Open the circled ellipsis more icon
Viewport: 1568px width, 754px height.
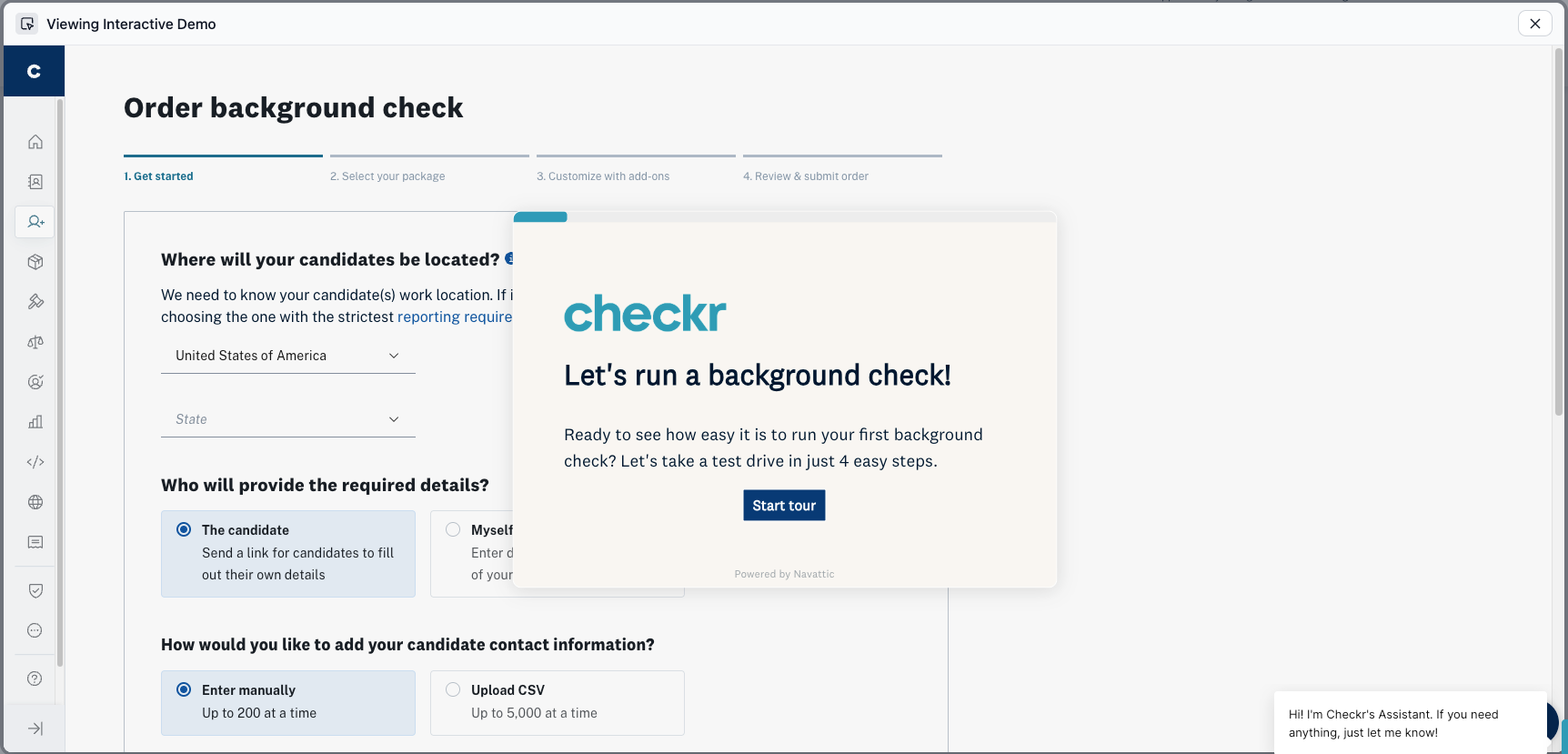click(x=35, y=630)
